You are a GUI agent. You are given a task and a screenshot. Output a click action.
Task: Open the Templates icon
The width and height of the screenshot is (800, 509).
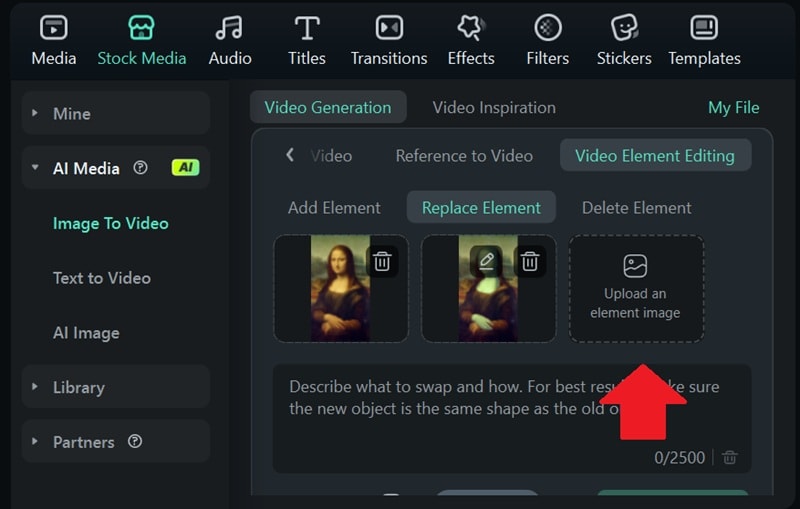pos(704,28)
